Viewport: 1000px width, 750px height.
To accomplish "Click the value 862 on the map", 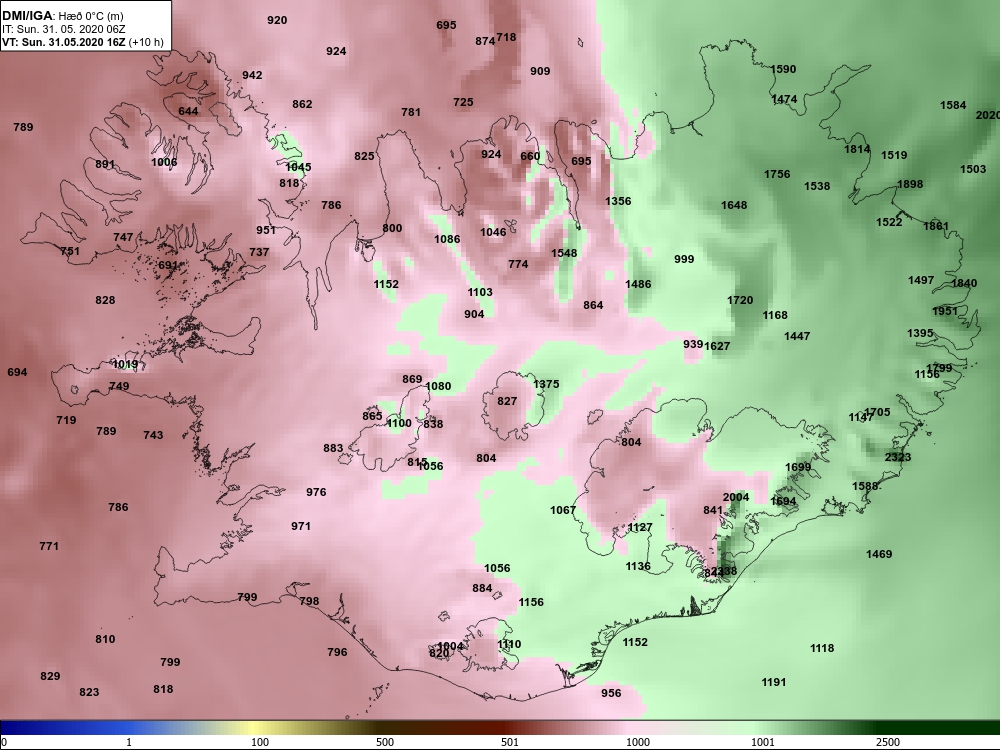I will click(x=302, y=104).
